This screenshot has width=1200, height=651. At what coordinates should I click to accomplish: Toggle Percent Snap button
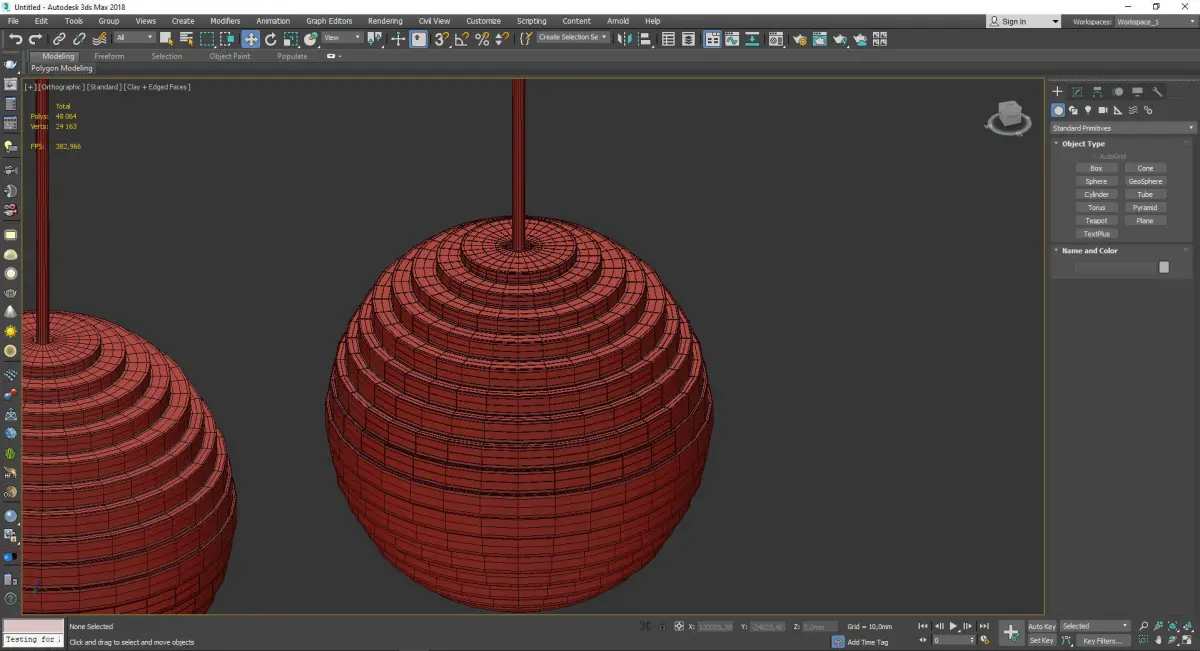click(482, 39)
